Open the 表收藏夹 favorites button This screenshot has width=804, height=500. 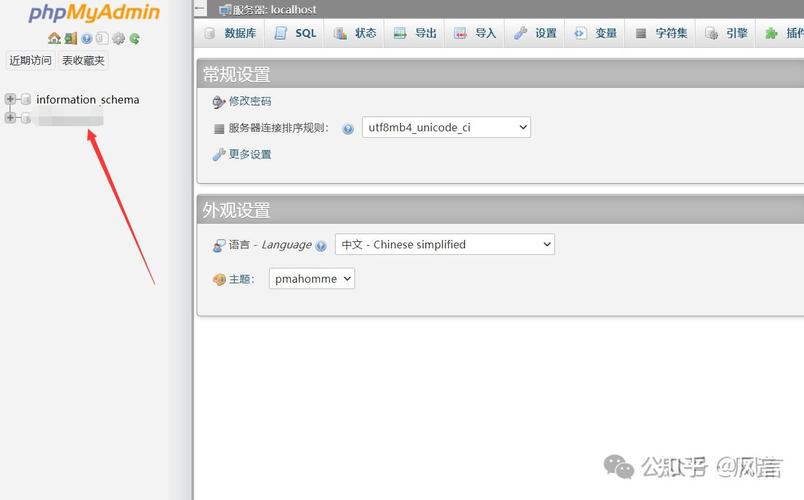pos(83,61)
